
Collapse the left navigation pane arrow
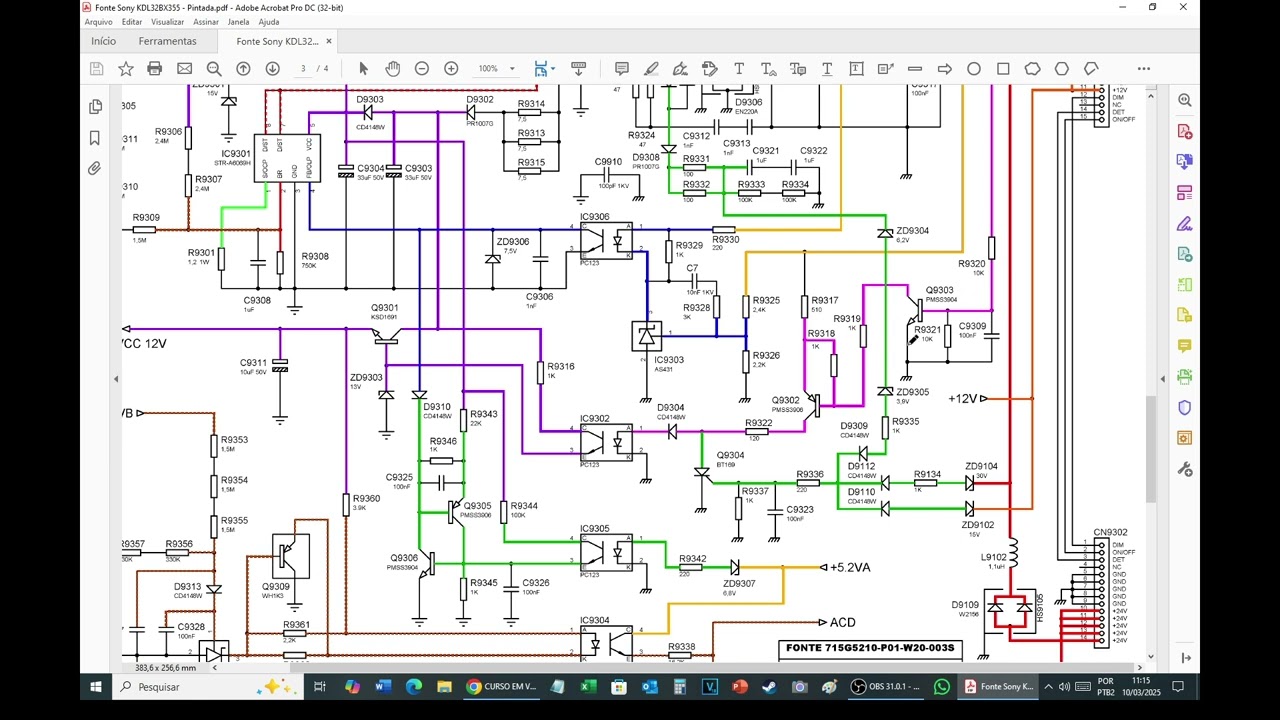coord(116,379)
